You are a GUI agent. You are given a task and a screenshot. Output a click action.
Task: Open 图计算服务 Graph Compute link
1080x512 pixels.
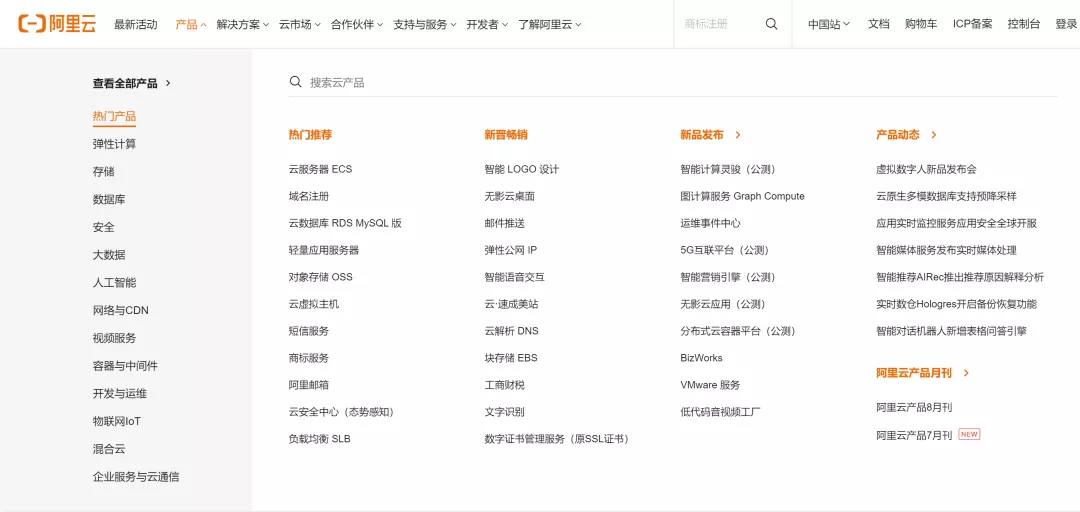click(x=742, y=196)
